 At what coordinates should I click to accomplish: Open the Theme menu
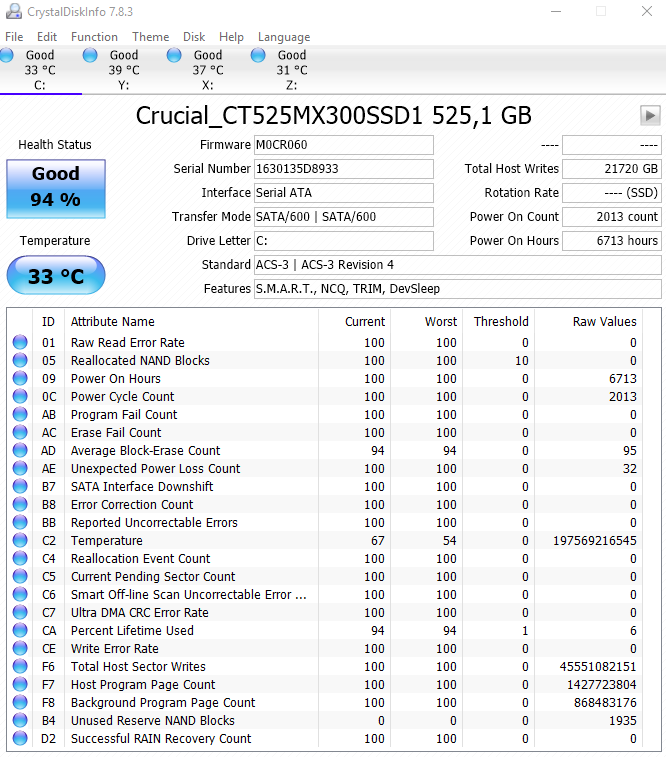point(151,37)
